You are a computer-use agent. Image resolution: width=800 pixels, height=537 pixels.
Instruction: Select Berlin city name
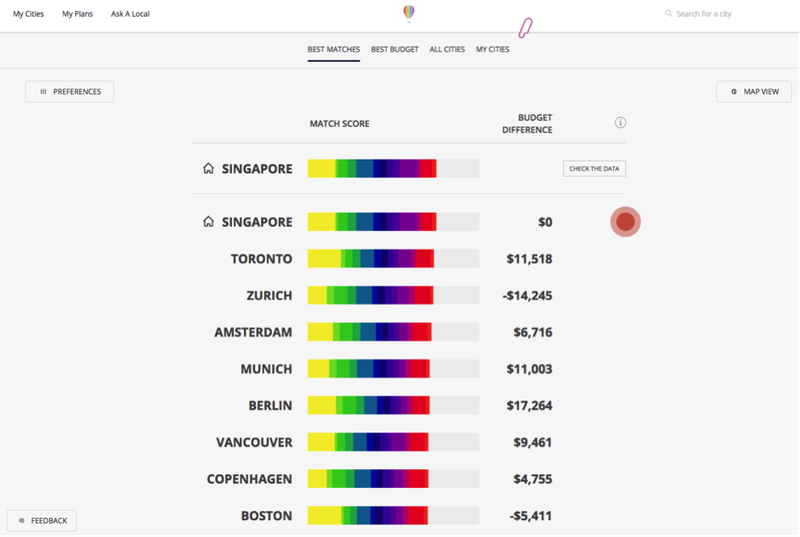270,406
